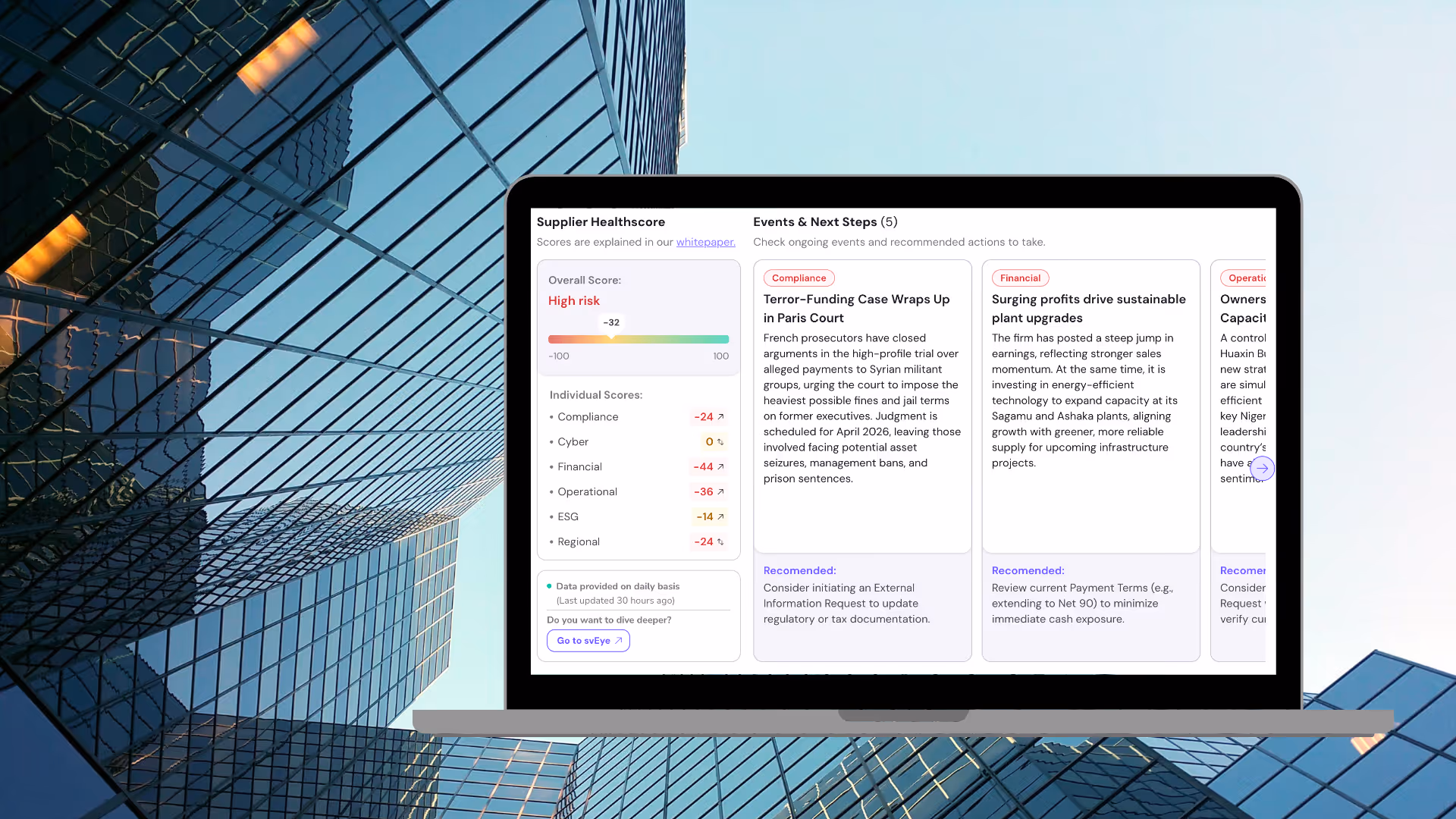Select the Financial category tag
This screenshot has height=819, width=1456.
pyautogui.click(x=1019, y=278)
